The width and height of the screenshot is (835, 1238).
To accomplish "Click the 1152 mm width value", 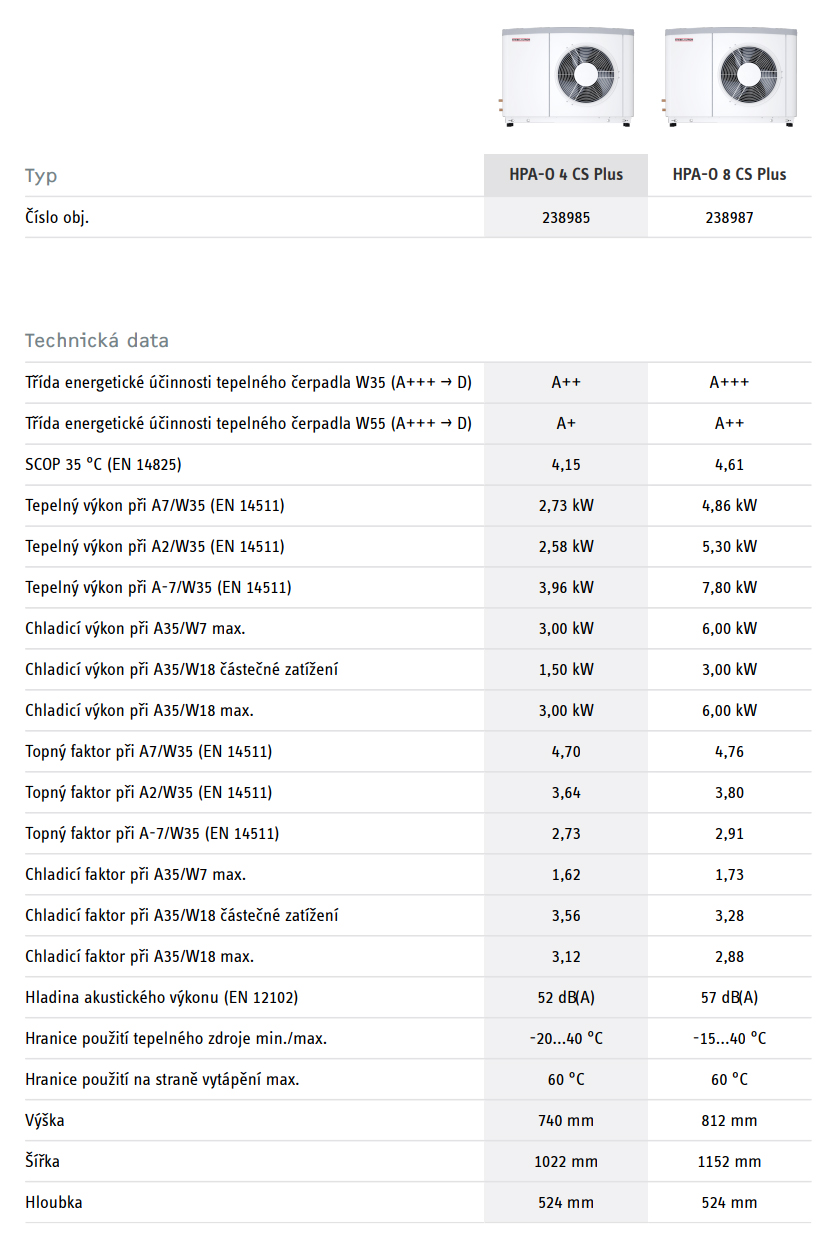I will (729, 1162).
